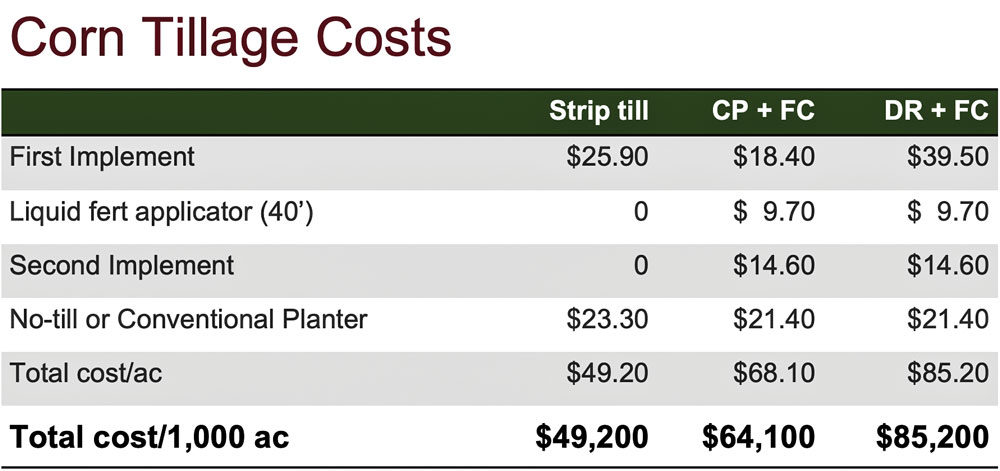This screenshot has width=1000, height=471.
Task: Click the Total cost/ac row label
Action: [x=86, y=373]
